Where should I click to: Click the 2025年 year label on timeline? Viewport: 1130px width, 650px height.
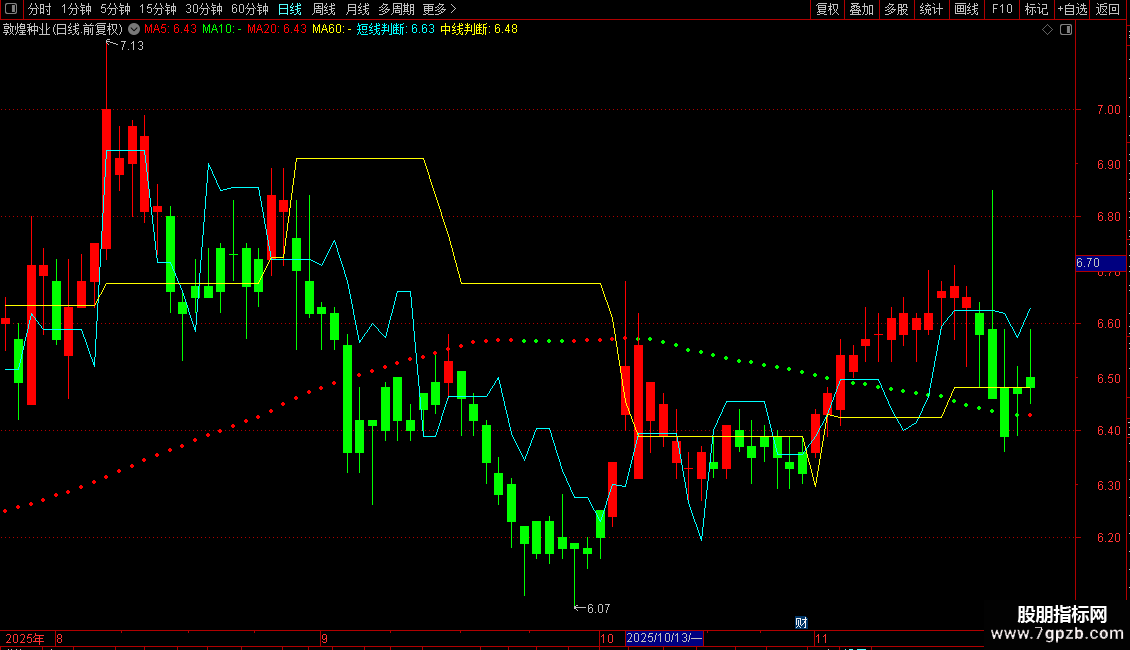point(25,638)
